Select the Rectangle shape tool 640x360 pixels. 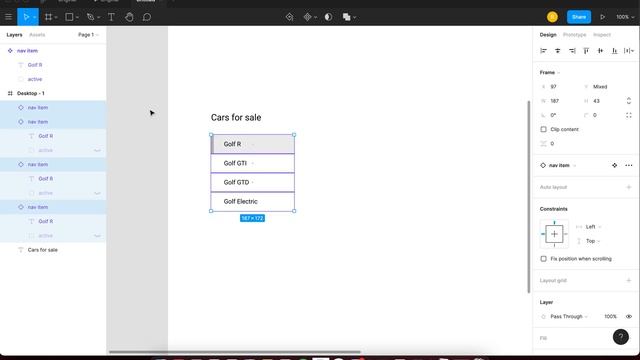[69, 17]
